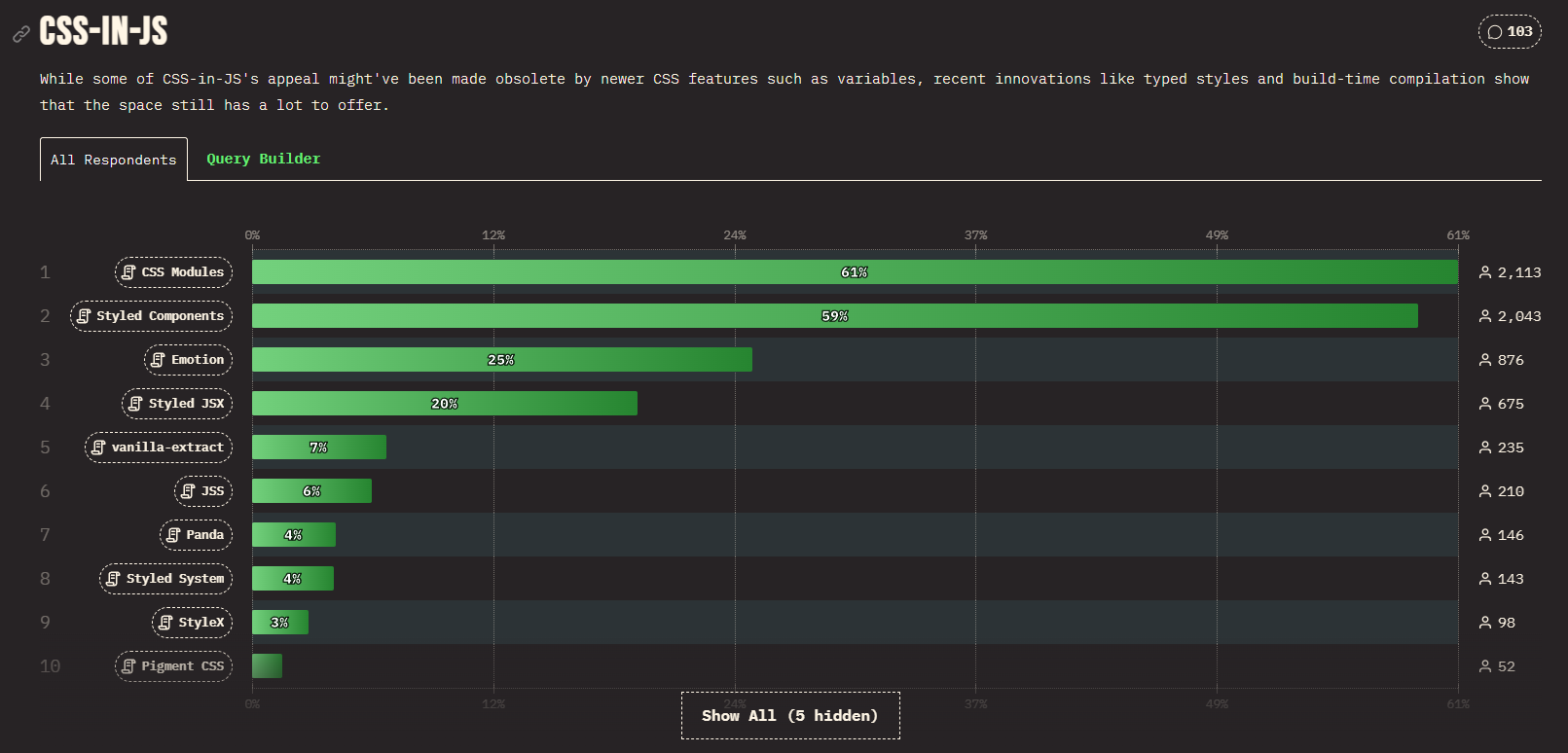Click the 49% label on top axis
Screen dimensions: 1568x753
coord(1217,235)
